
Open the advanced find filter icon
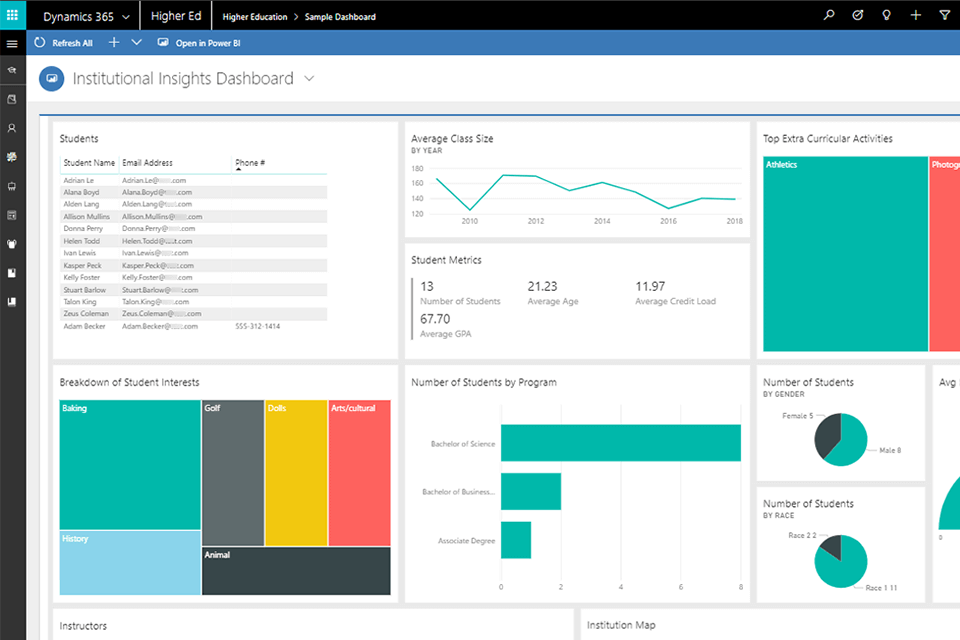pos(945,15)
